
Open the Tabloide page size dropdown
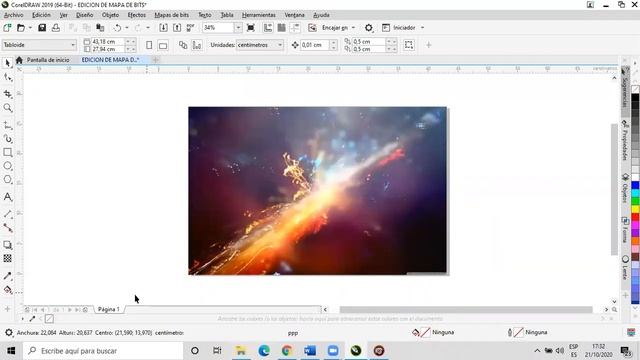tap(73, 45)
